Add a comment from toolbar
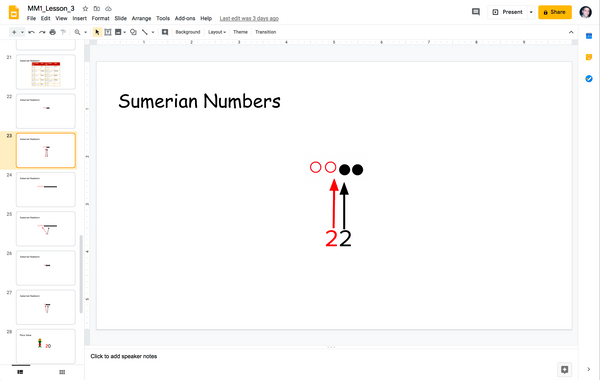 tap(165, 32)
